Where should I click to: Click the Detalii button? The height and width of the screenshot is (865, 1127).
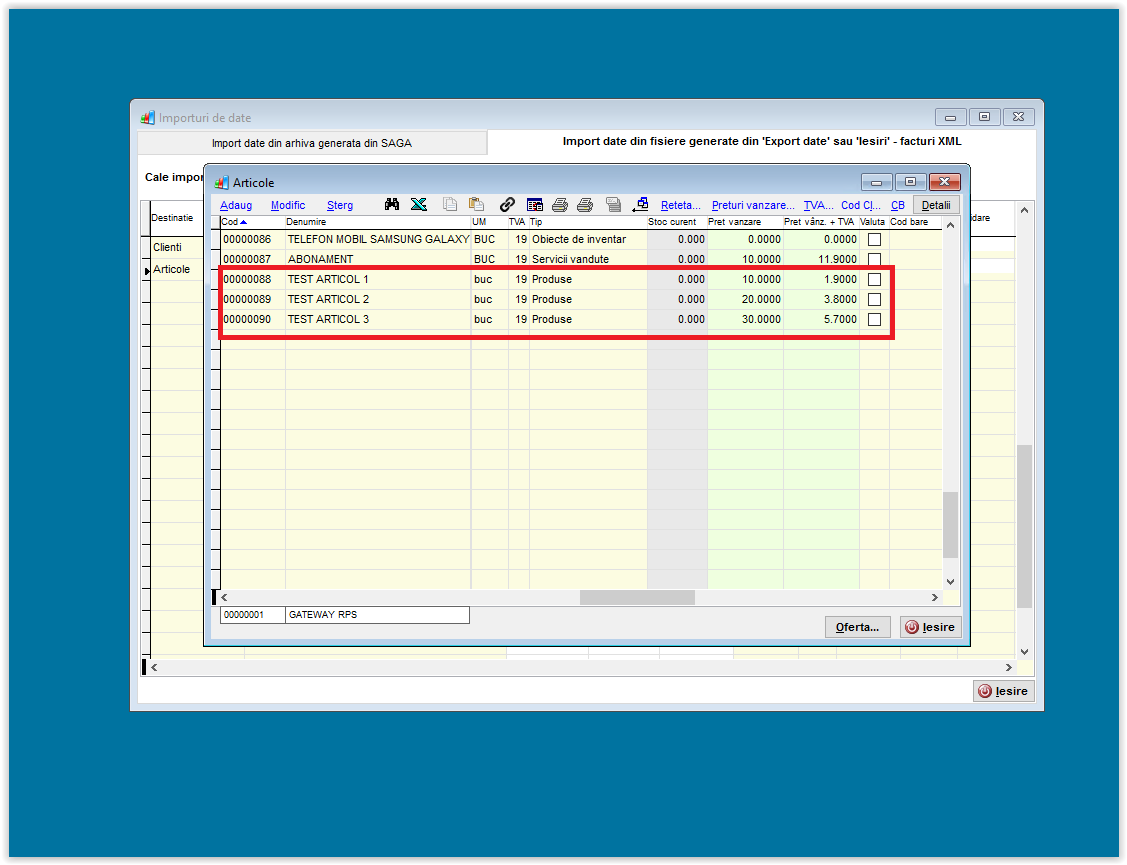pos(936,205)
